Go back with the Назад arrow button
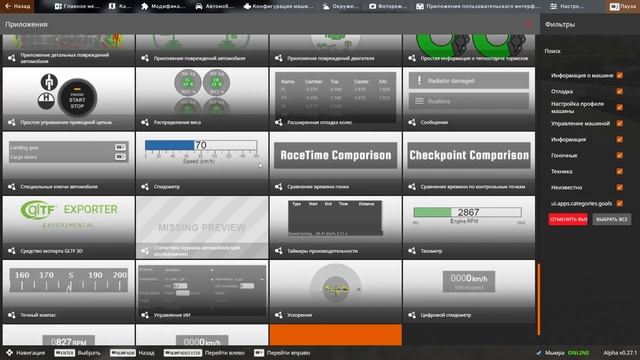Viewport: 640px width, 360px height. click(18, 6)
